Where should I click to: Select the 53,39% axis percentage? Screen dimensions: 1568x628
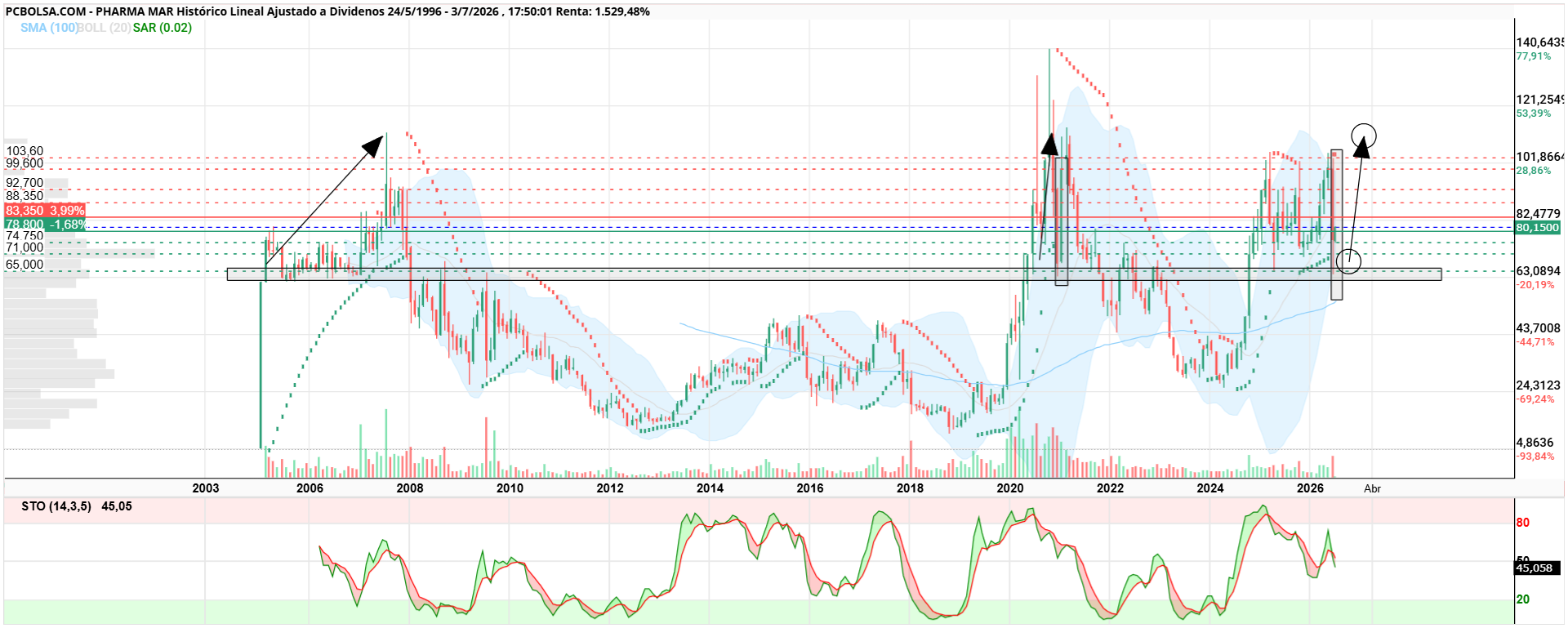pos(1534,114)
